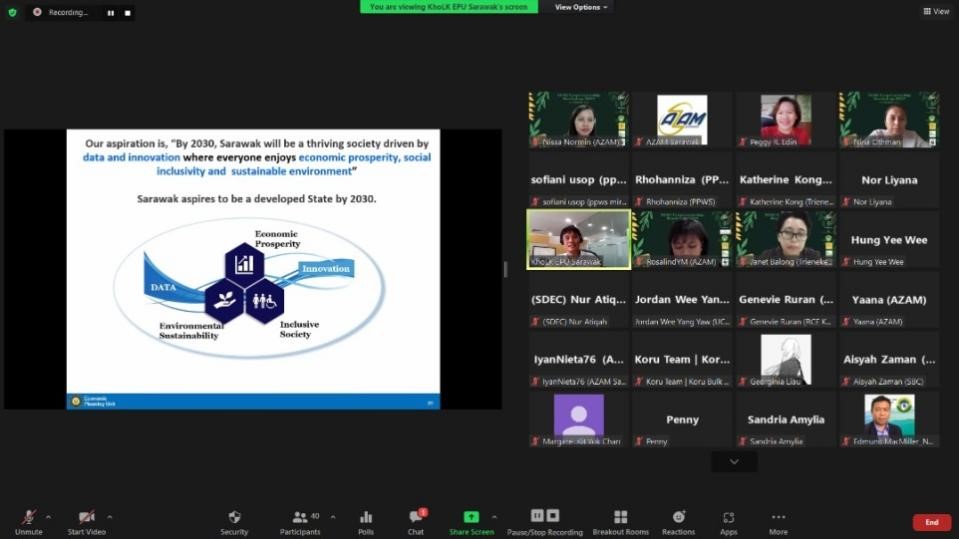The image size is (959, 539).
Task: Click the green encryption shield icon
Action: tap(12, 12)
